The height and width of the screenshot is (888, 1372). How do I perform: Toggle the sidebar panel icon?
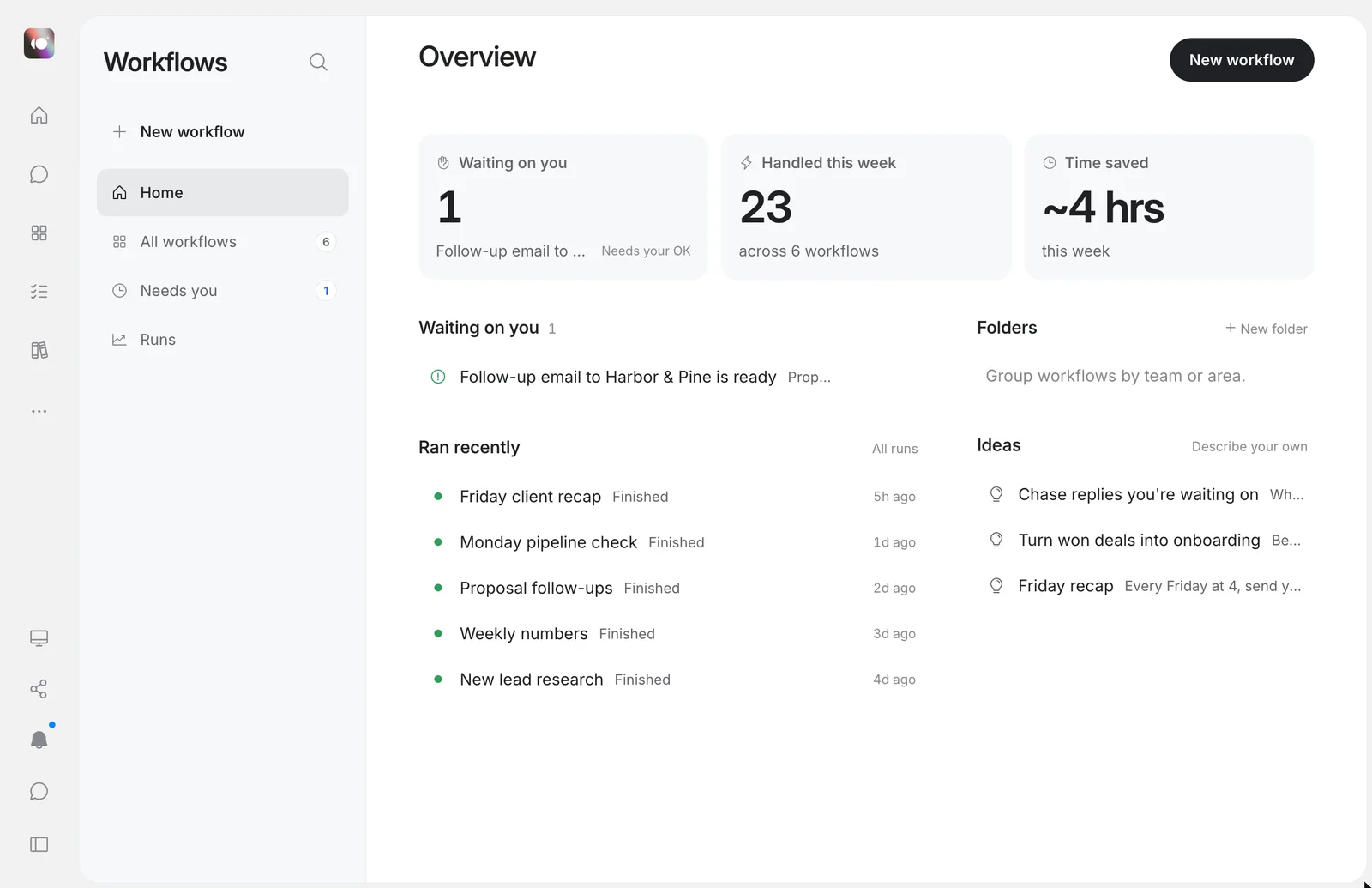point(39,844)
